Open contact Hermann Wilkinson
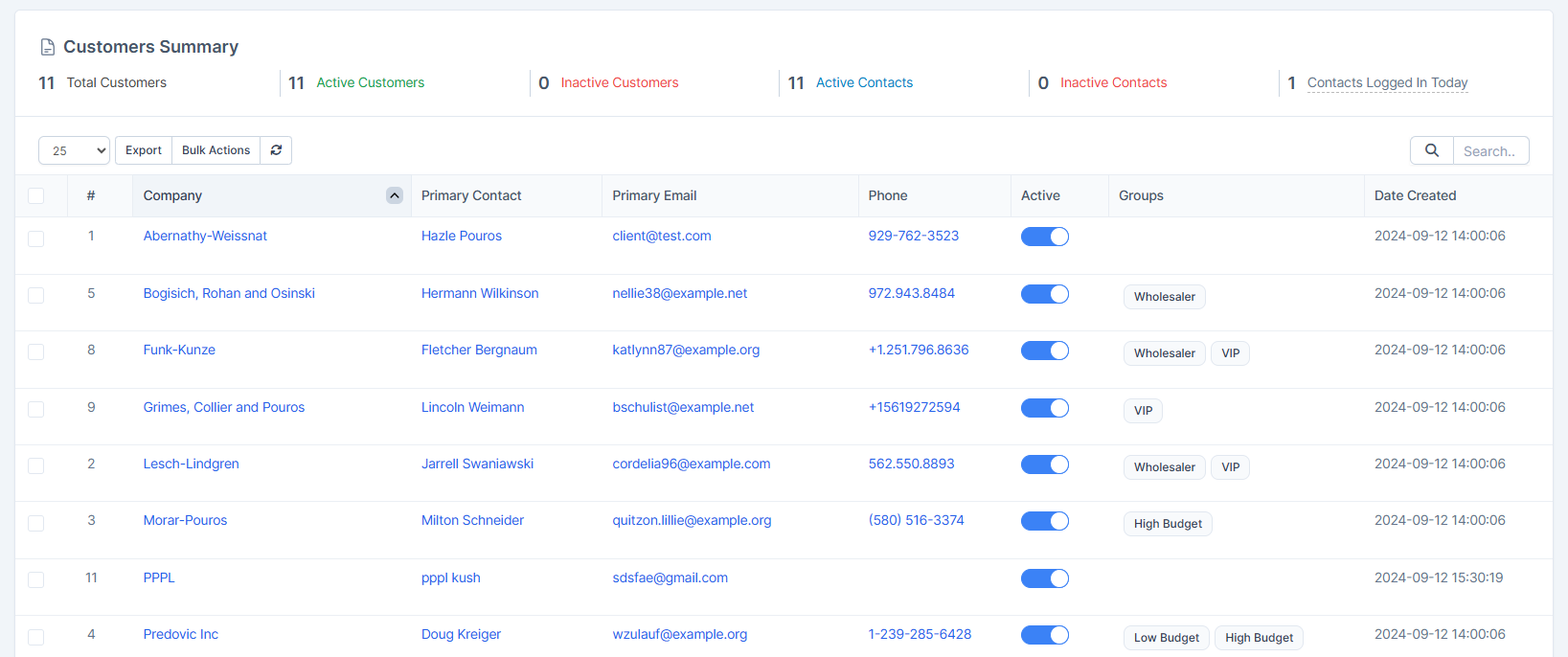 pyautogui.click(x=480, y=293)
